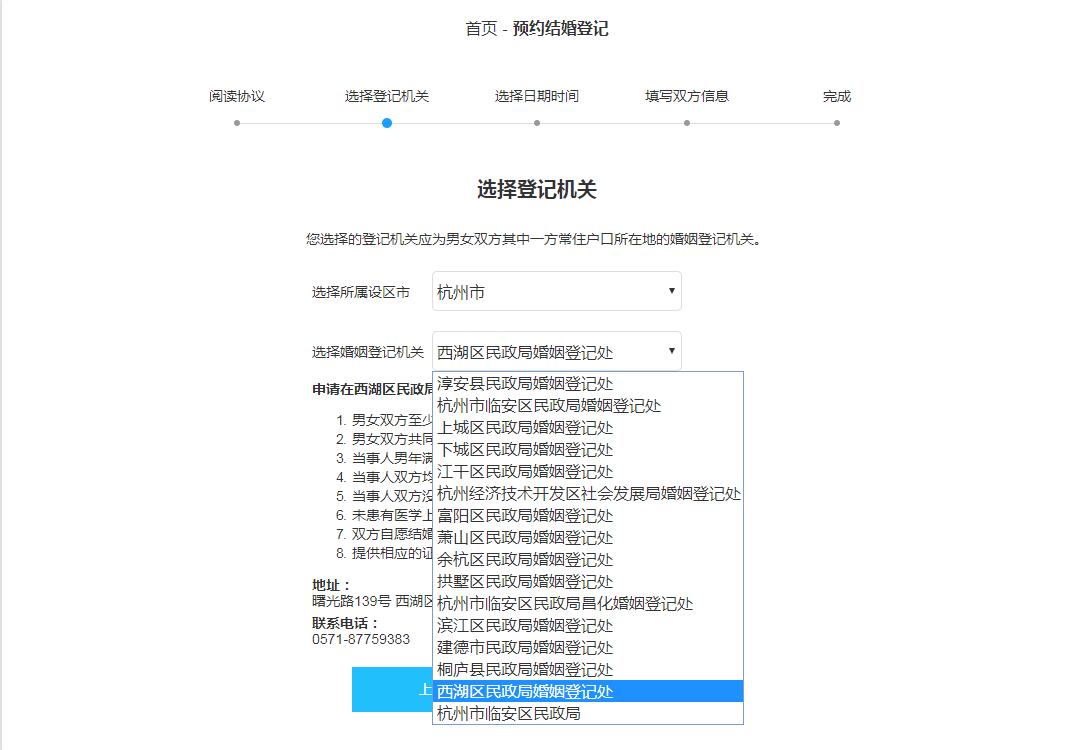Select 桐庐县民政局婚姻登记处 option
The image size is (1070, 750).
coord(588,669)
